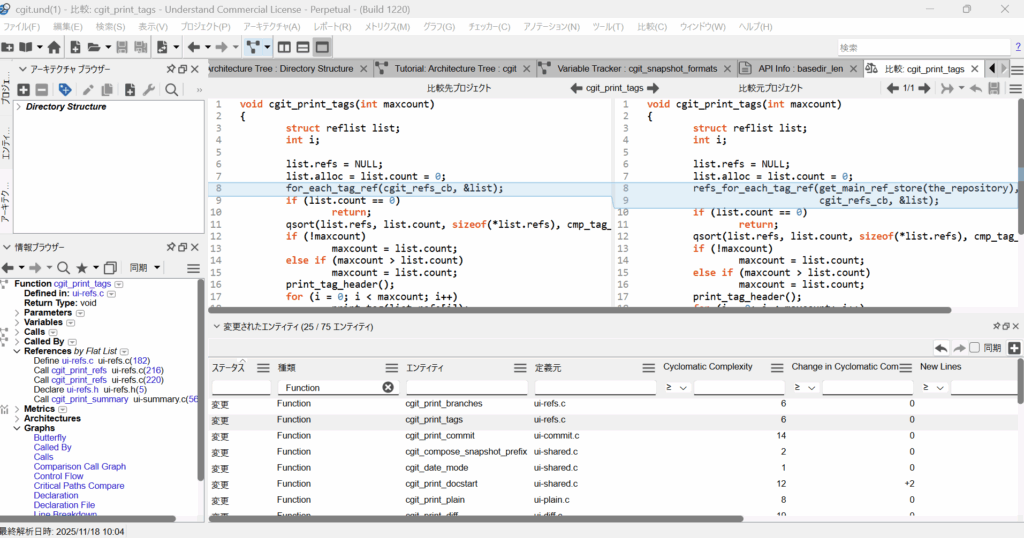
Task: Click the 検索 search field at top right
Action: click(x=923, y=47)
